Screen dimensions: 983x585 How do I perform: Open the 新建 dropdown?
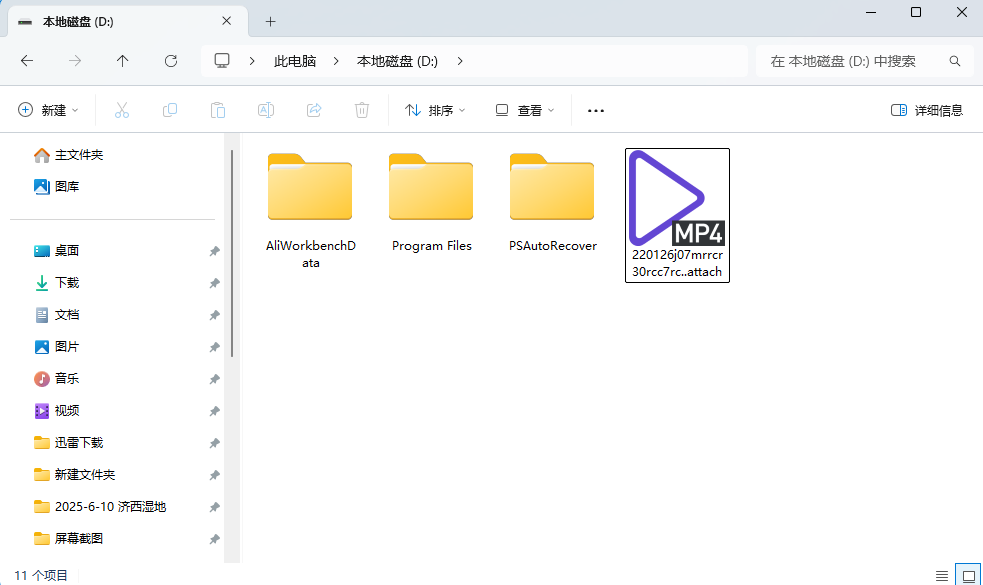coord(47,110)
